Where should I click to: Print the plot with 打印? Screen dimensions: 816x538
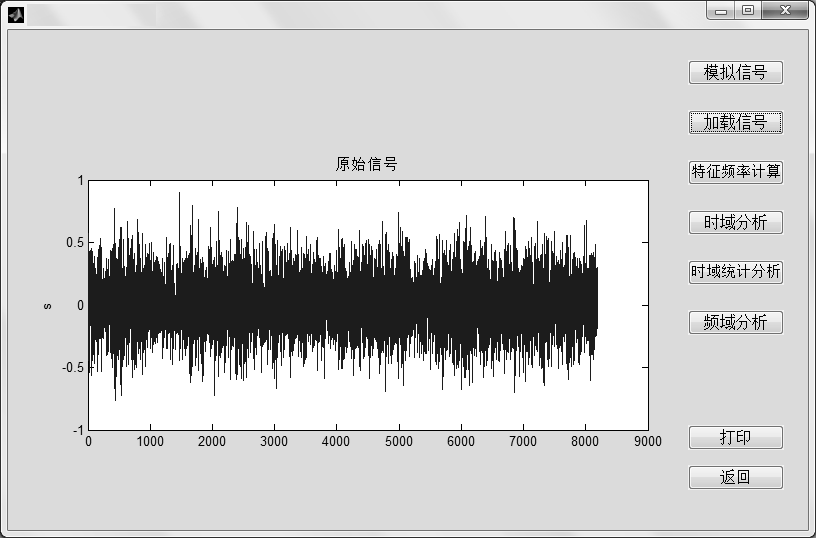(735, 437)
